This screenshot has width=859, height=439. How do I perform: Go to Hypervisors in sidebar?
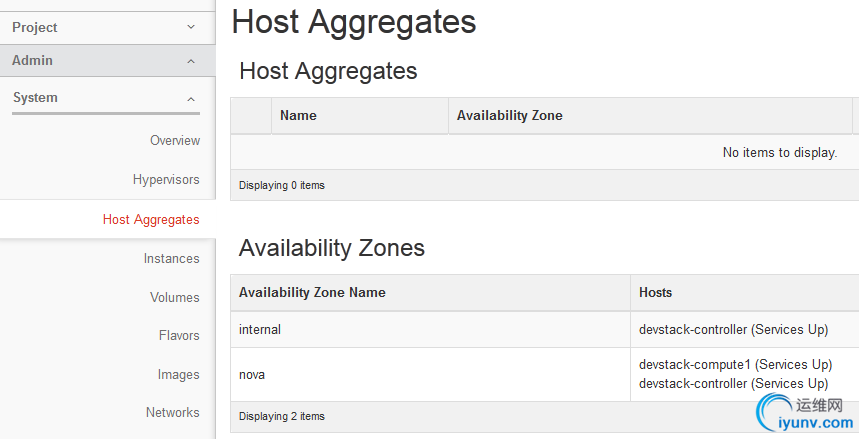(166, 180)
